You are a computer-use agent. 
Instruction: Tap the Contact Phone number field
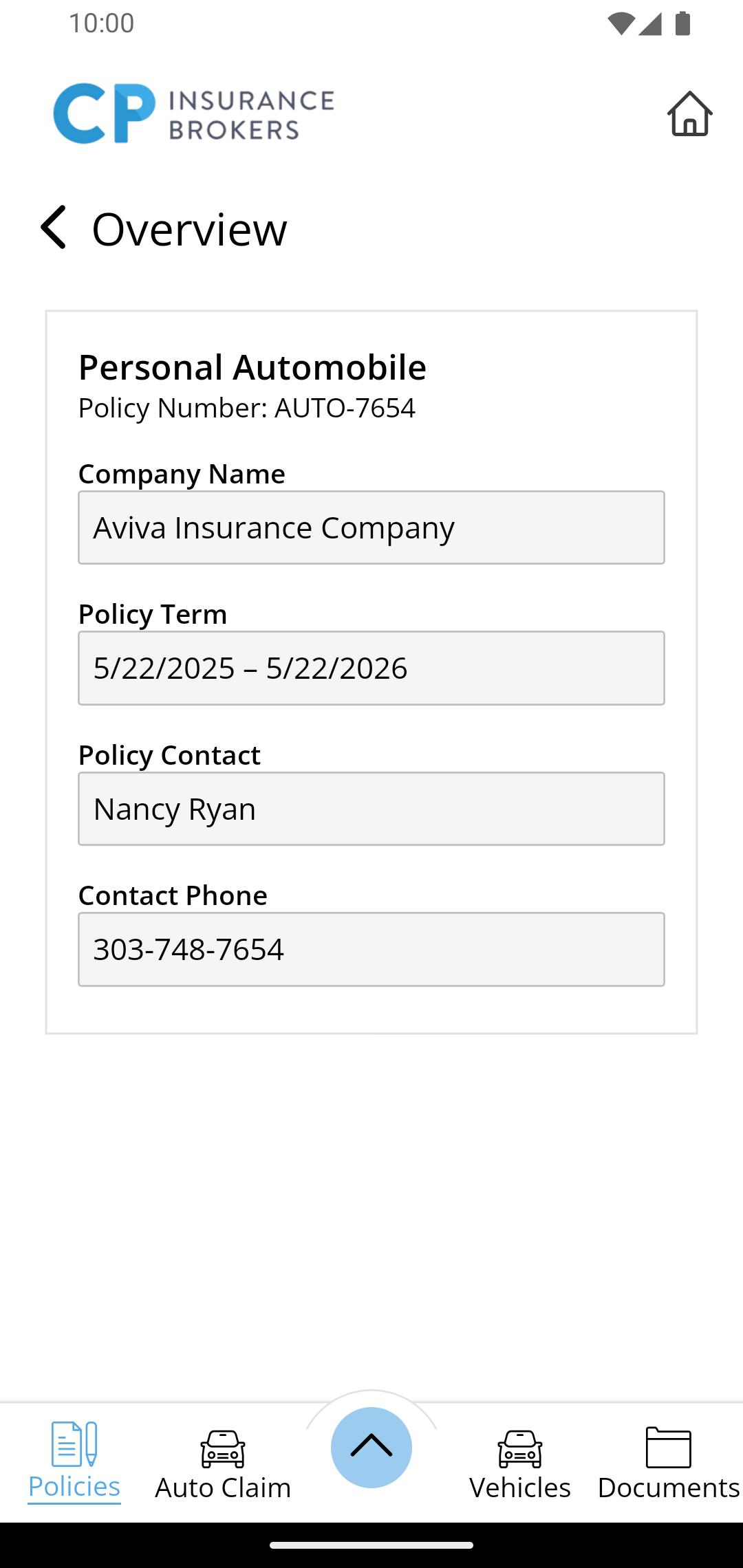pyautogui.click(x=371, y=949)
